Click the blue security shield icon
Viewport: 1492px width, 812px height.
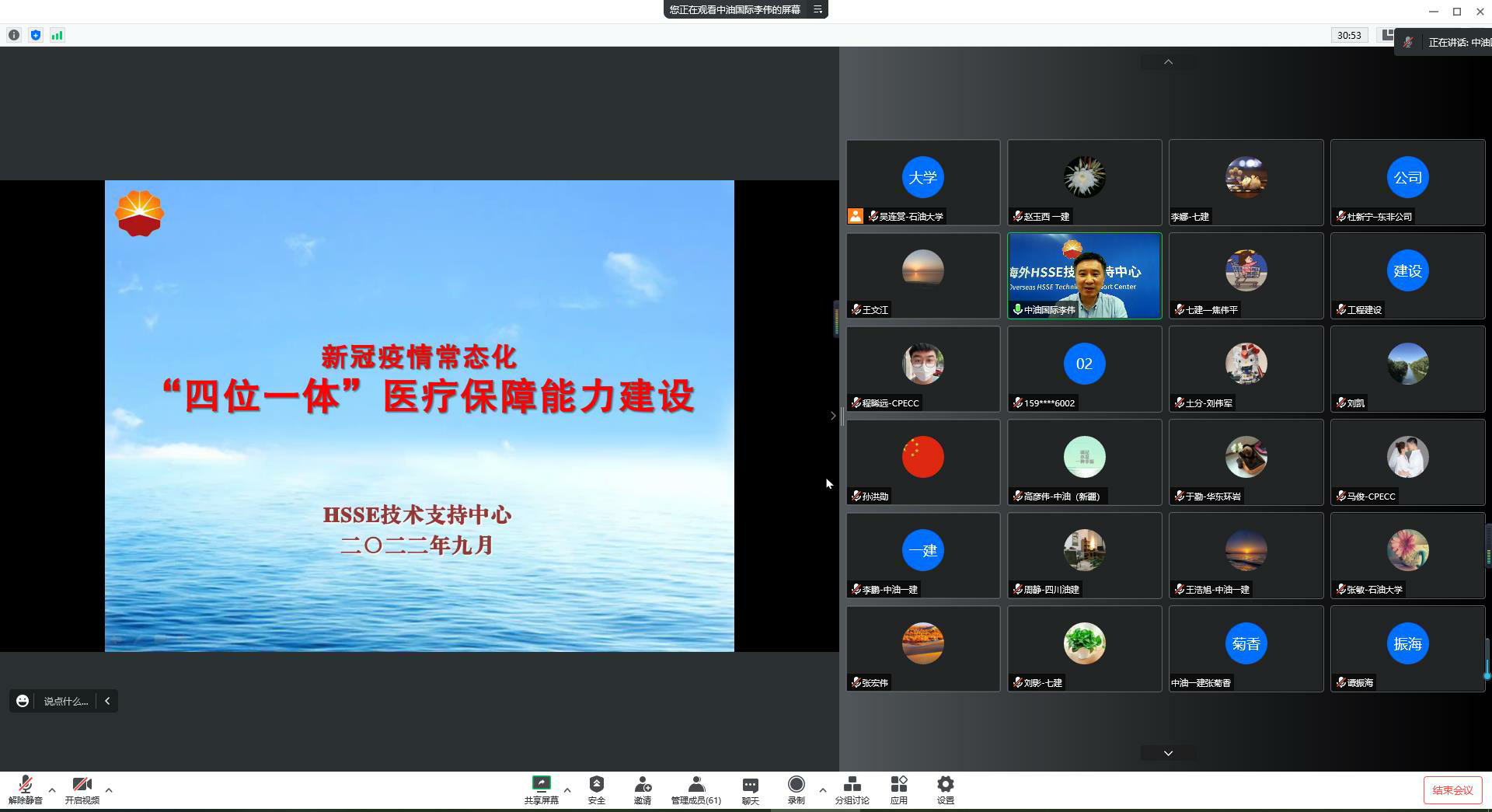pyautogui.click(x=36, y=35)
